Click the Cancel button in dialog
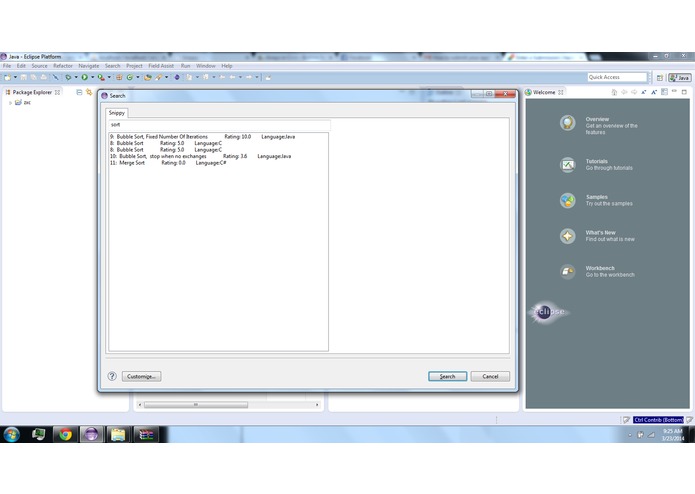 point(490,376)
